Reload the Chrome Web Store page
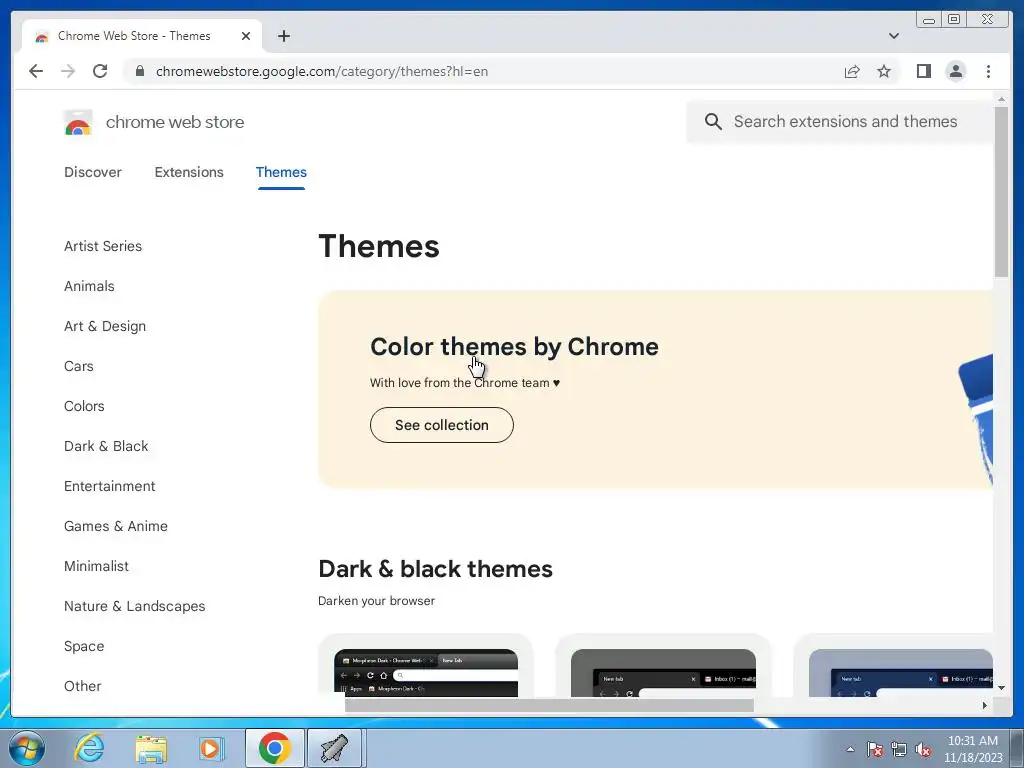1024x768 pixels. tap(100, 71)
